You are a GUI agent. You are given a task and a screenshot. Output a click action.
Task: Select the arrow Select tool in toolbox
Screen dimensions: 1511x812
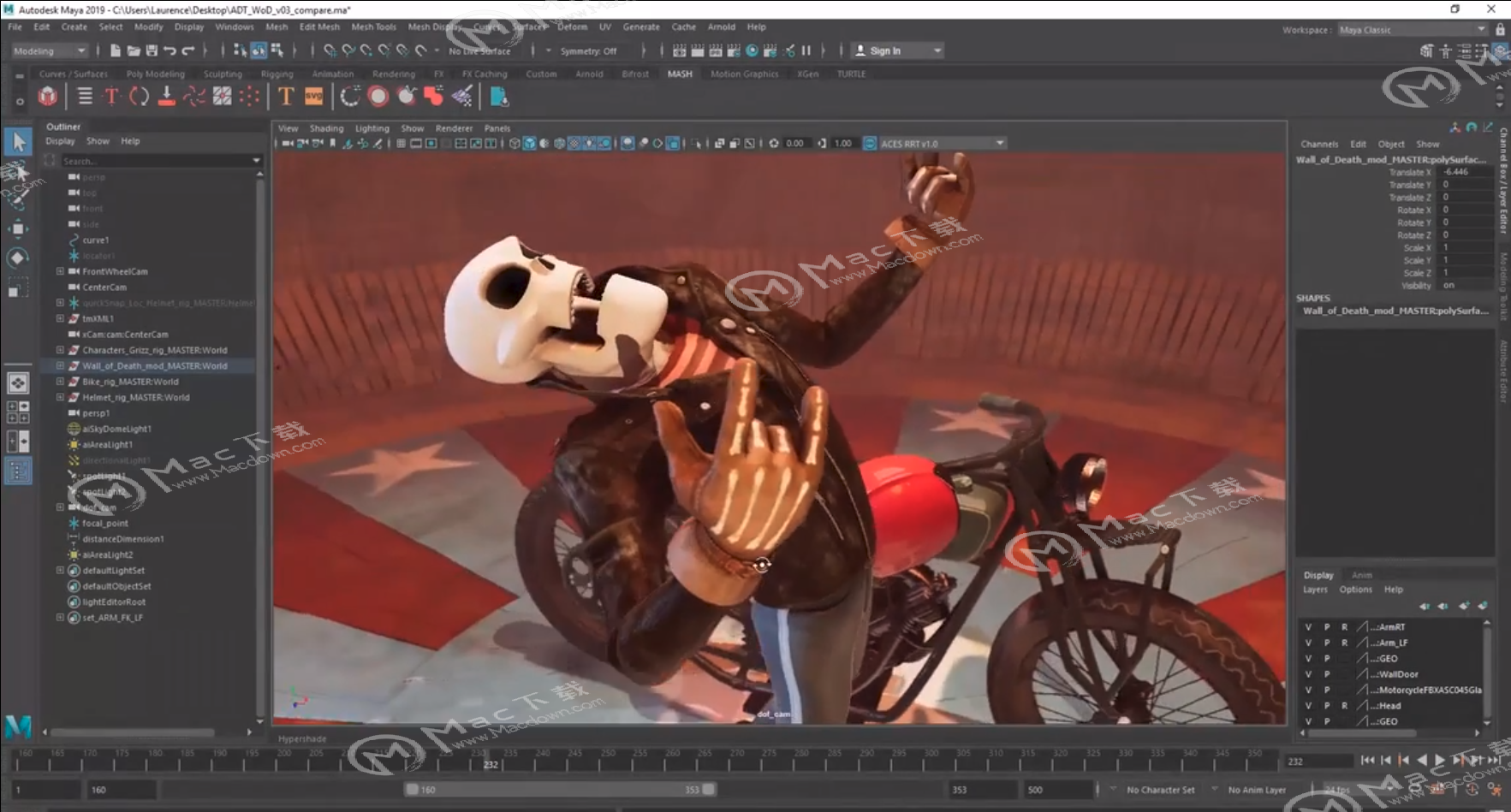[18, 142]
